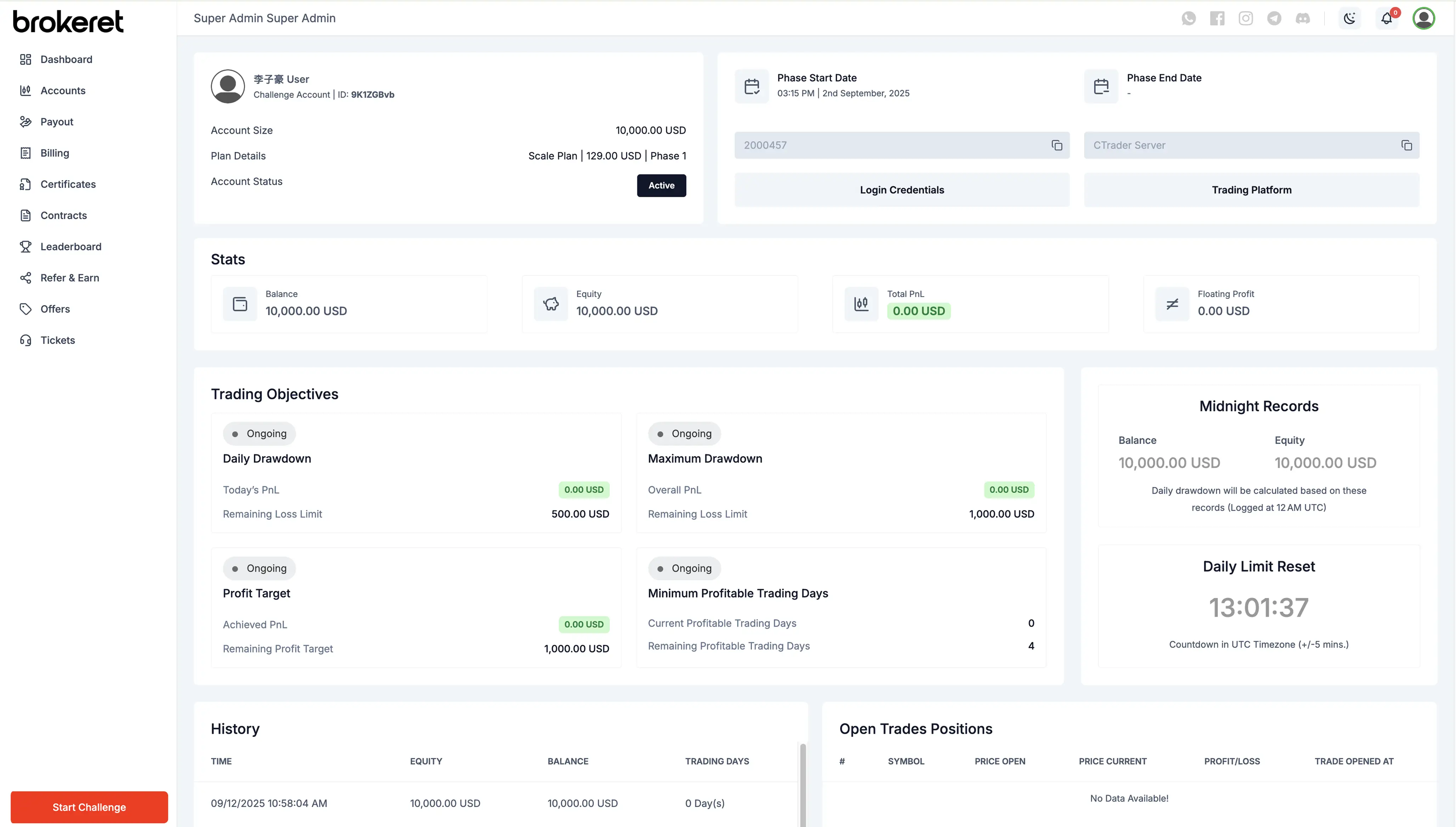
Task: Copy the 2000457 login number
Action: point(1057,146)
